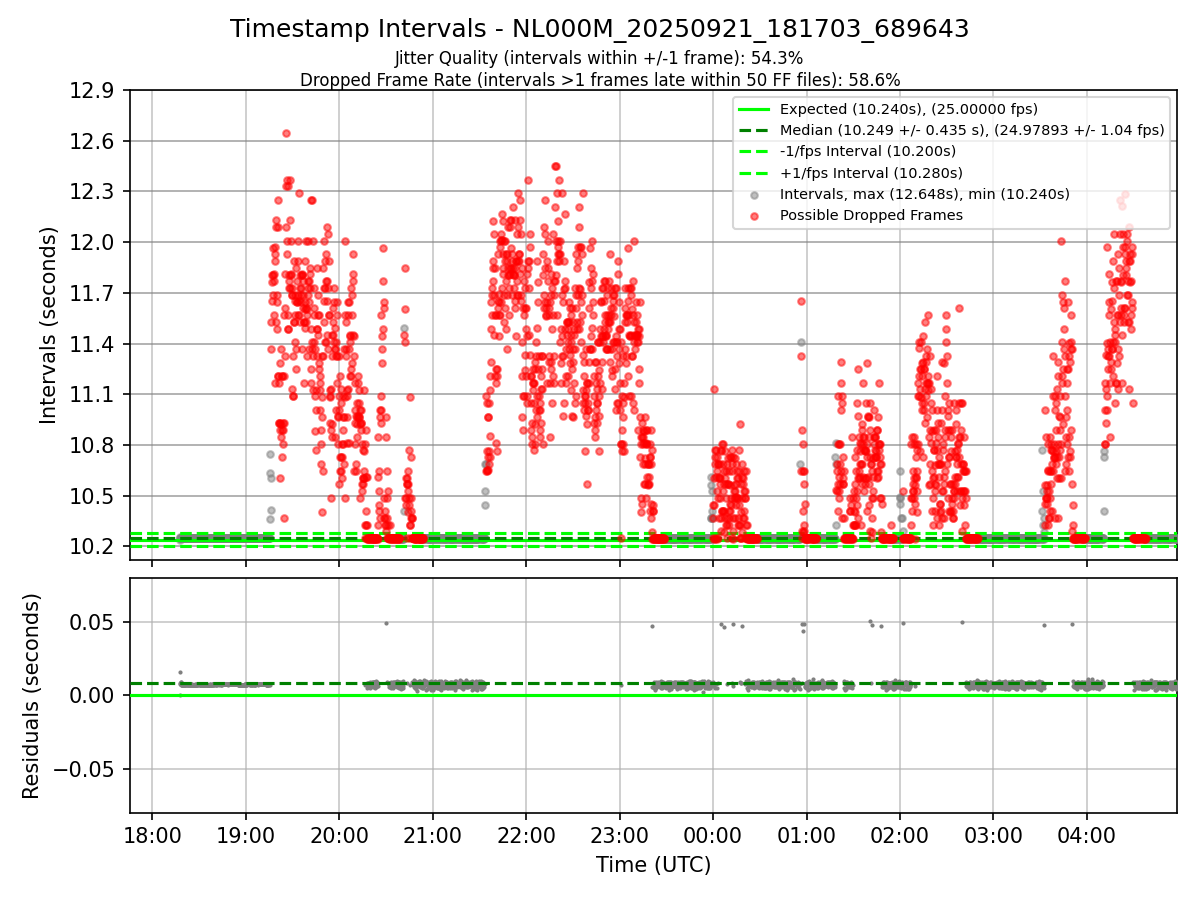Click the 12.9 y-axis tick label
1200x900 pixels.
pyautogui.click(x=91, y=91)
